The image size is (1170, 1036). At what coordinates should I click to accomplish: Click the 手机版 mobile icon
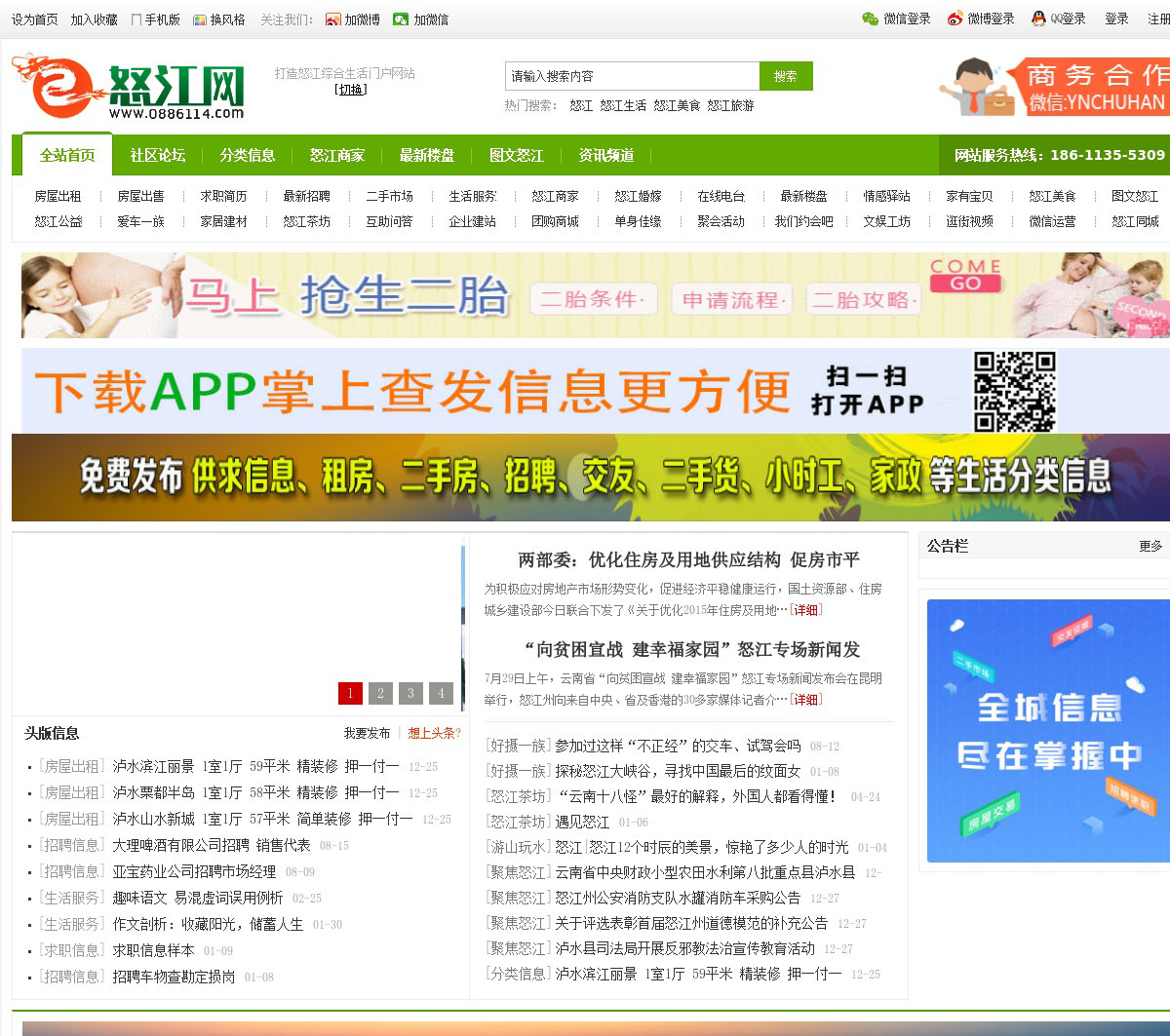[136, 19]
